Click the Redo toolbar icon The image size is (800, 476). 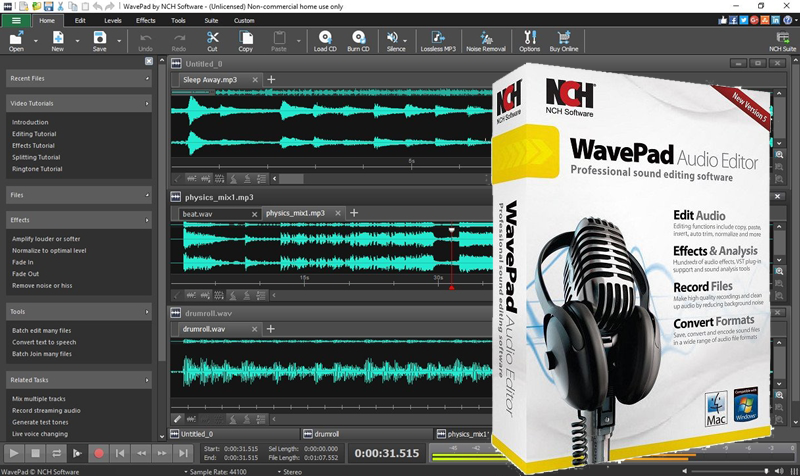[179, 41]
